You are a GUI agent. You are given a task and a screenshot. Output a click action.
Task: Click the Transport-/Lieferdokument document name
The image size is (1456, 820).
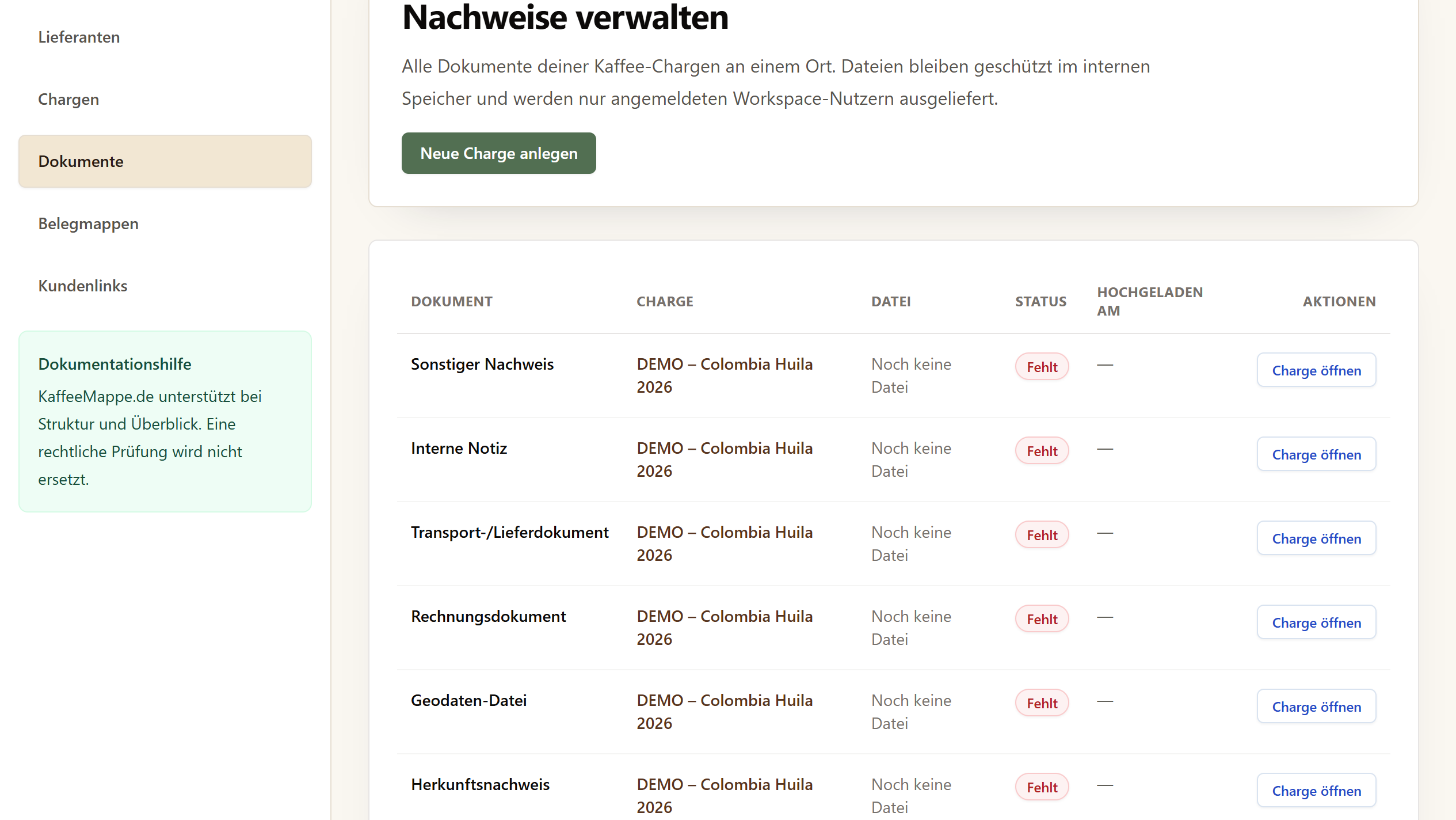509,532
